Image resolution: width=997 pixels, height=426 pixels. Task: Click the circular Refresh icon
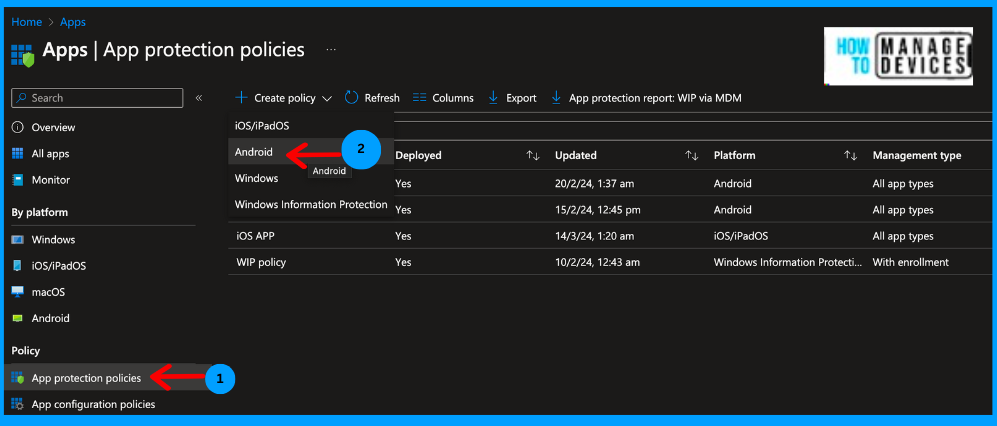(352, 98)
